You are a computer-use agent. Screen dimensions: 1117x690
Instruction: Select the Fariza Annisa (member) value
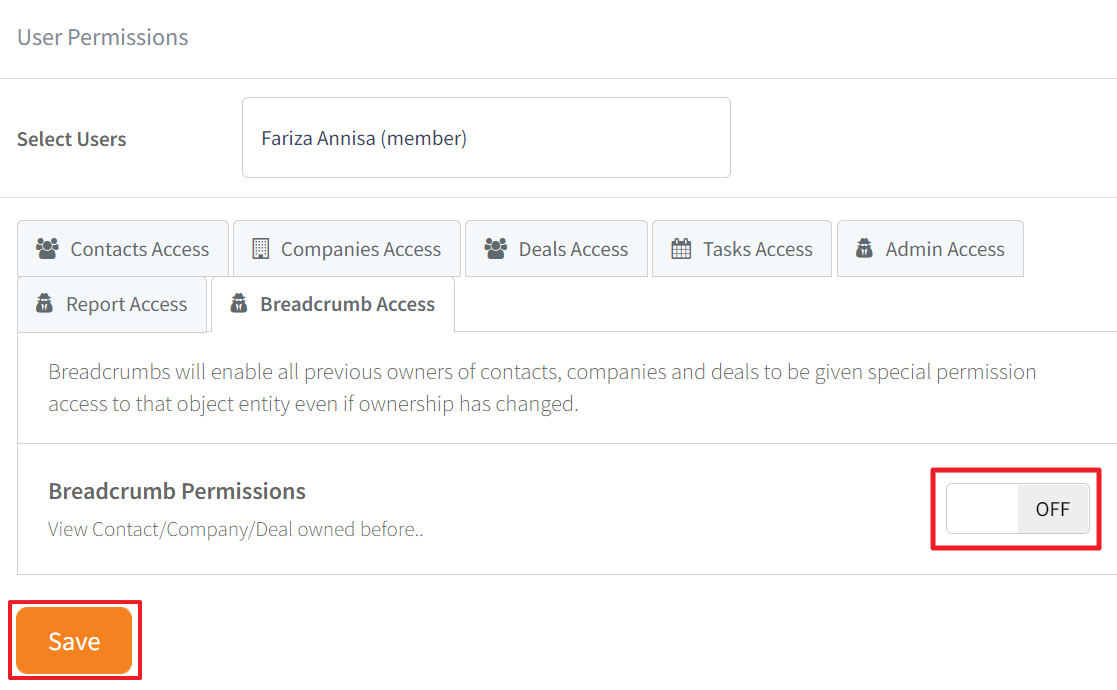coord(364,138)
